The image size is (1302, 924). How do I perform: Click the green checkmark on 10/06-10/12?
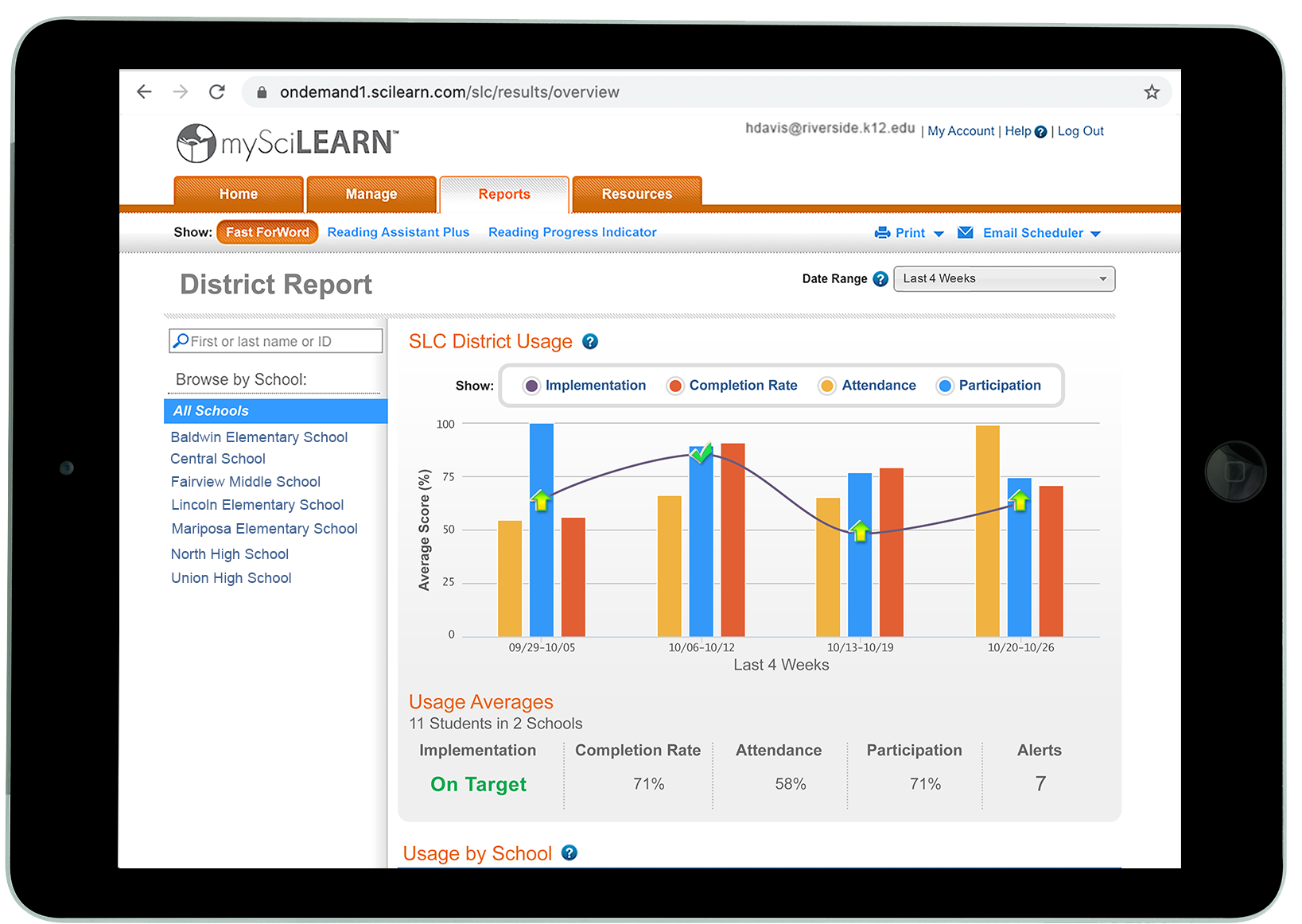701,452
